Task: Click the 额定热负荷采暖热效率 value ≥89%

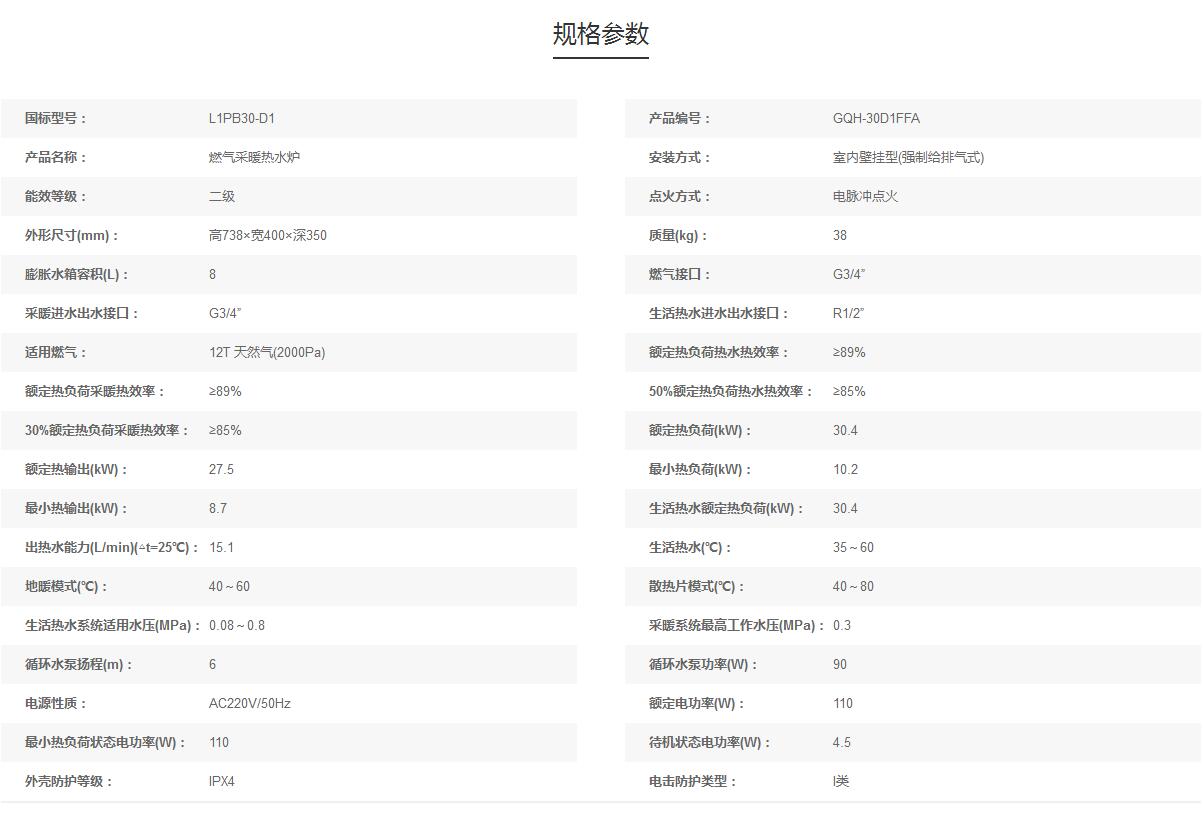Action: pos(225,391)
